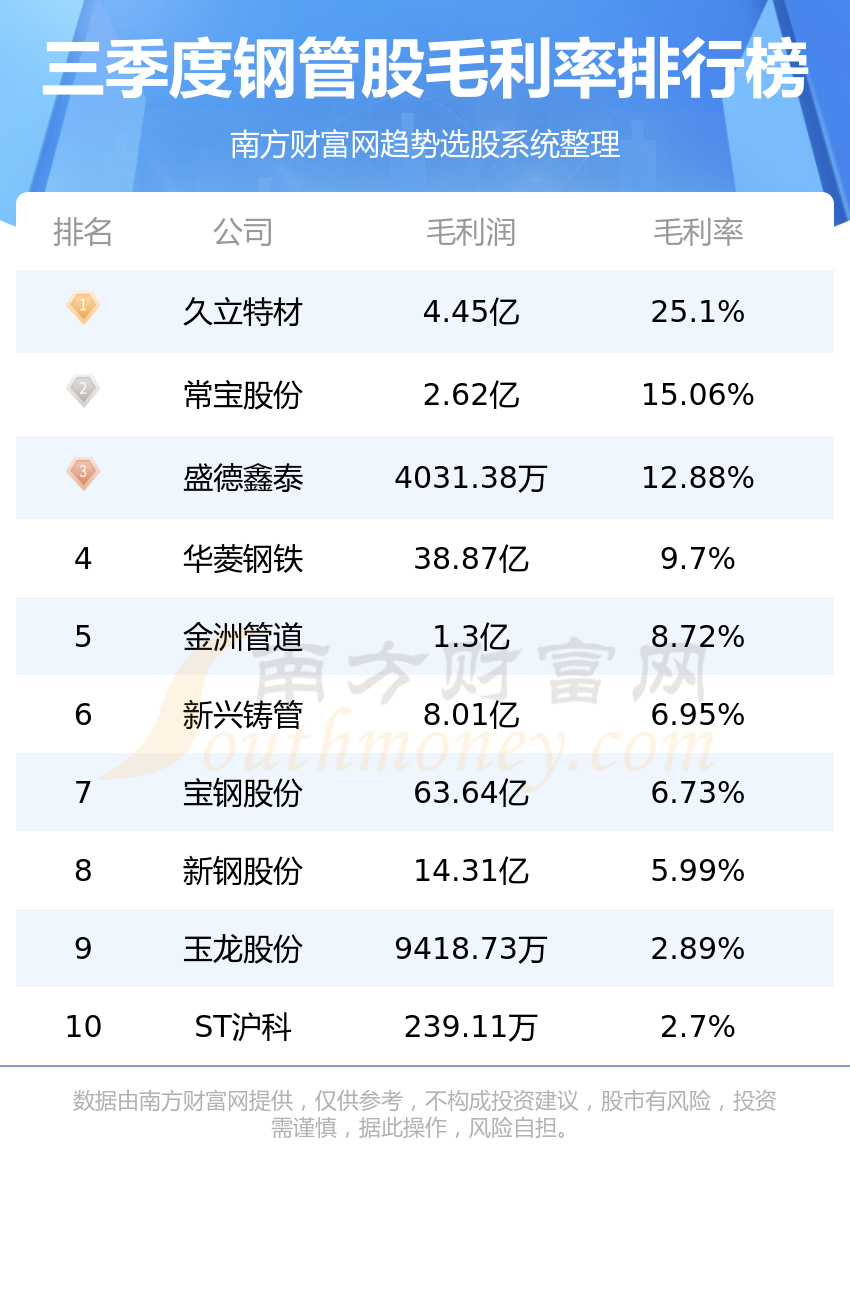Click company name 常宝股份
The image size is (850, 1300).
point(243,395)
